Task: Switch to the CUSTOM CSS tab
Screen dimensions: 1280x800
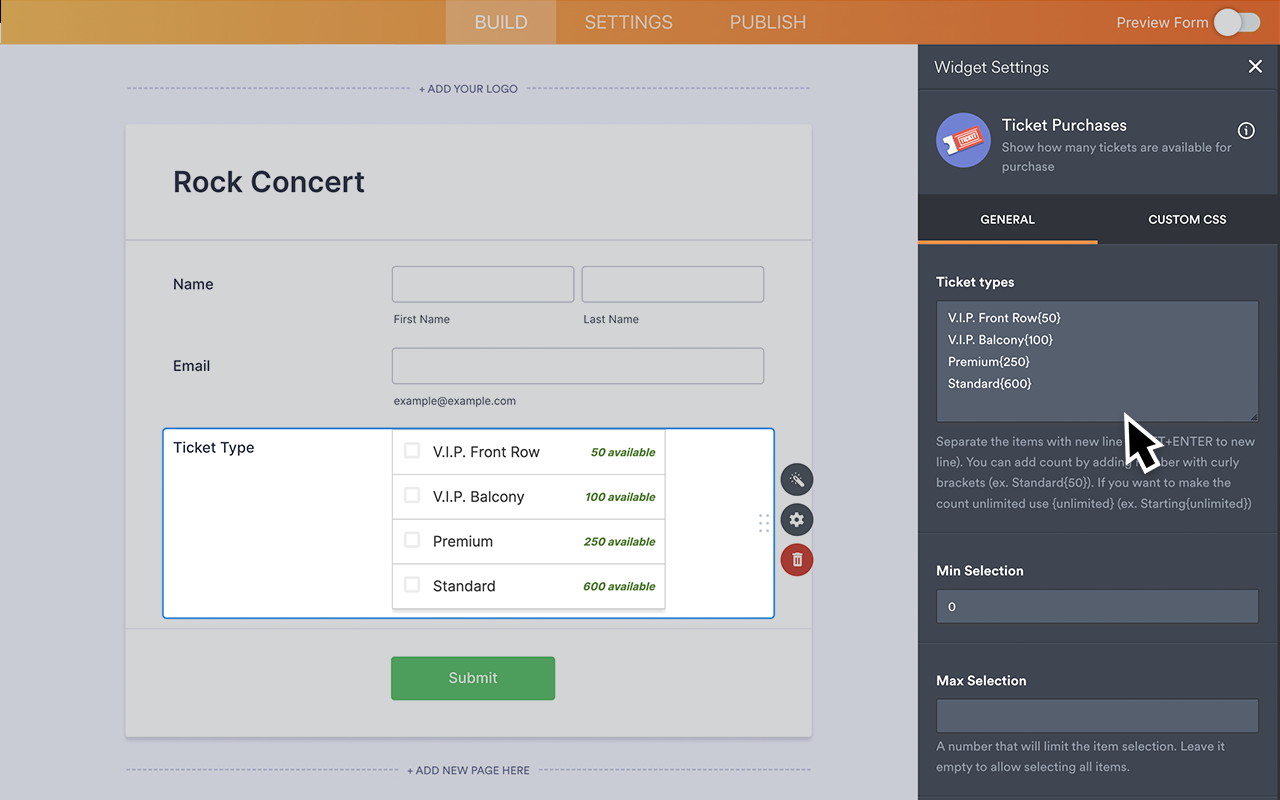Action: (x=1187, y=219)
